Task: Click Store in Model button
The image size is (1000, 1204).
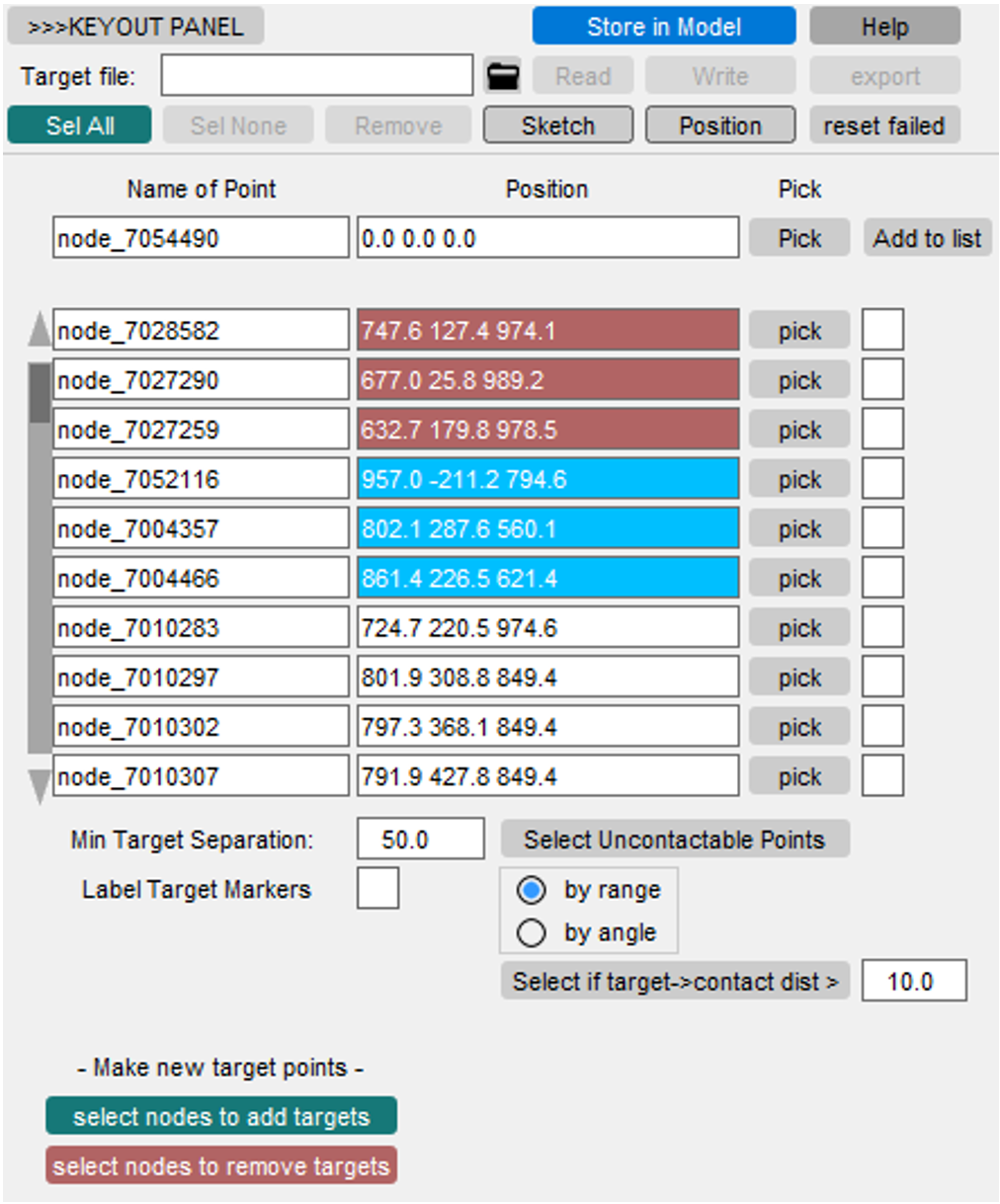Action: (664, 27)
